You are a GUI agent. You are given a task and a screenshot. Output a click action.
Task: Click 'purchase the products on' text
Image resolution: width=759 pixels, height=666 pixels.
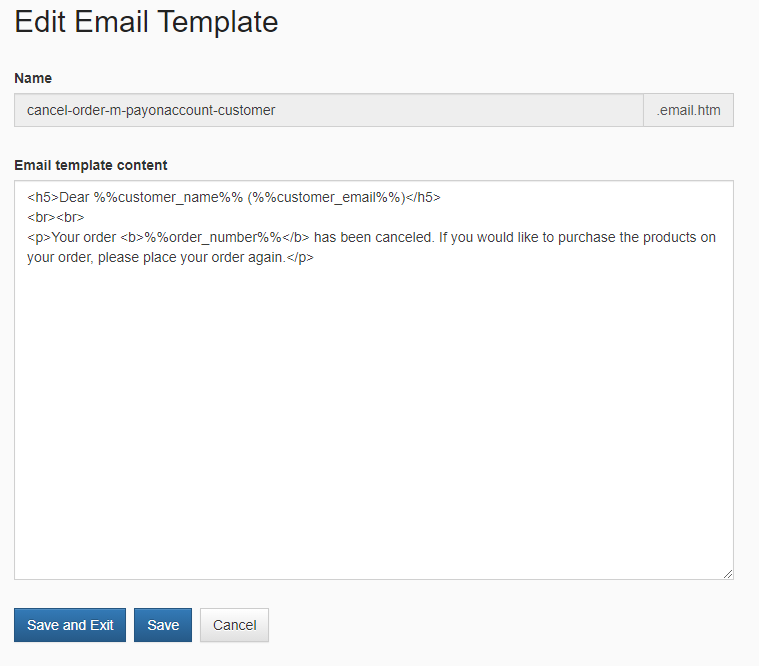pyautogui.click(x=637, y=238)
